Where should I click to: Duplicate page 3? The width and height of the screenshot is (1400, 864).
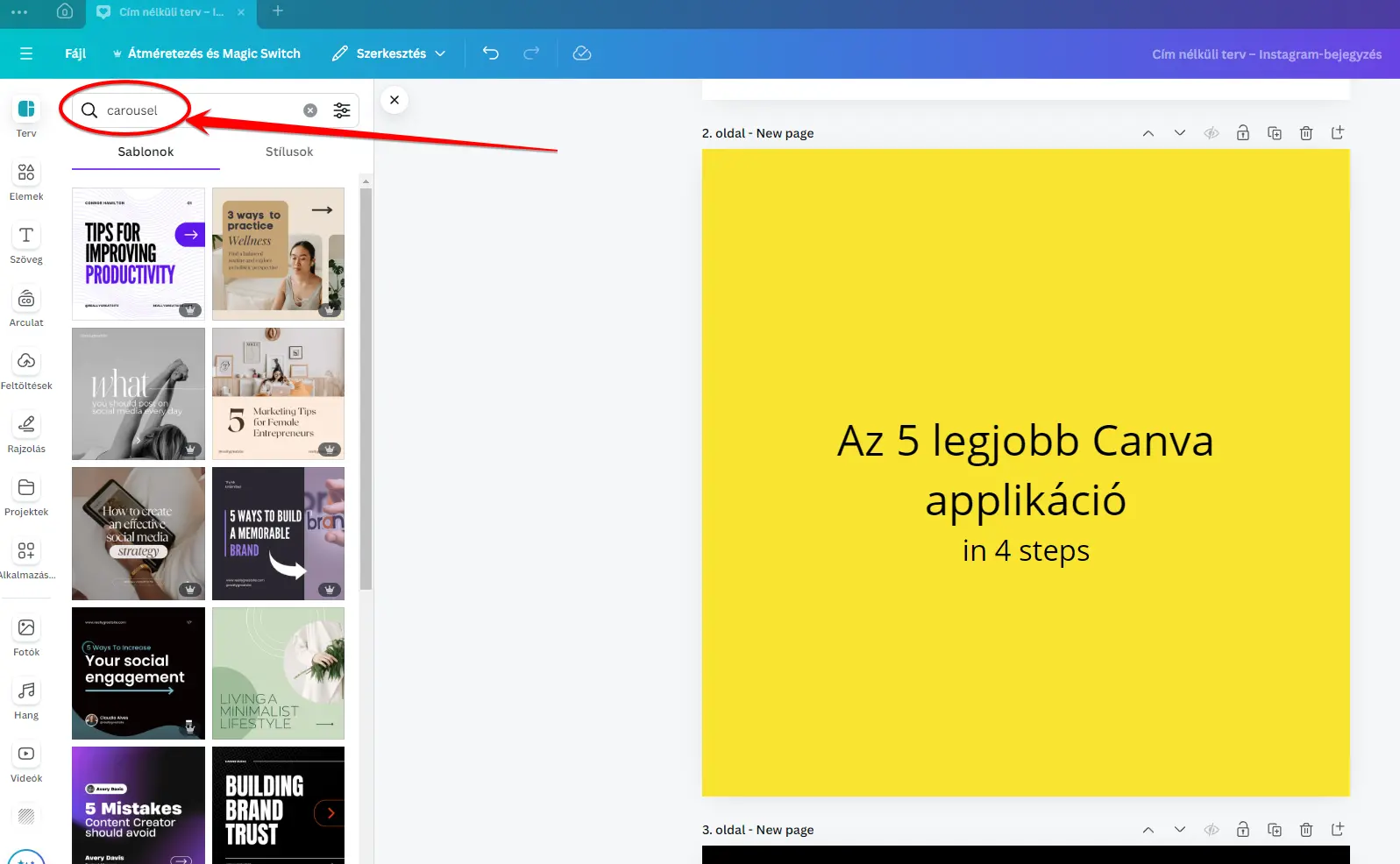pos(1275,830)
